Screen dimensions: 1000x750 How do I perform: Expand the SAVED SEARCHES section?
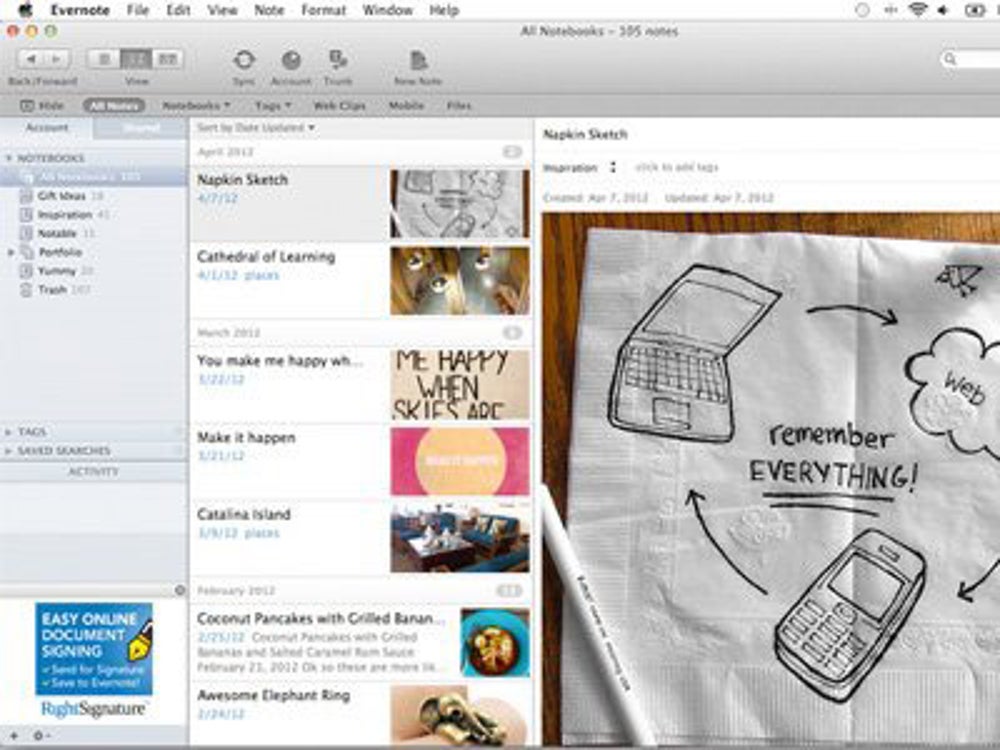8,451
